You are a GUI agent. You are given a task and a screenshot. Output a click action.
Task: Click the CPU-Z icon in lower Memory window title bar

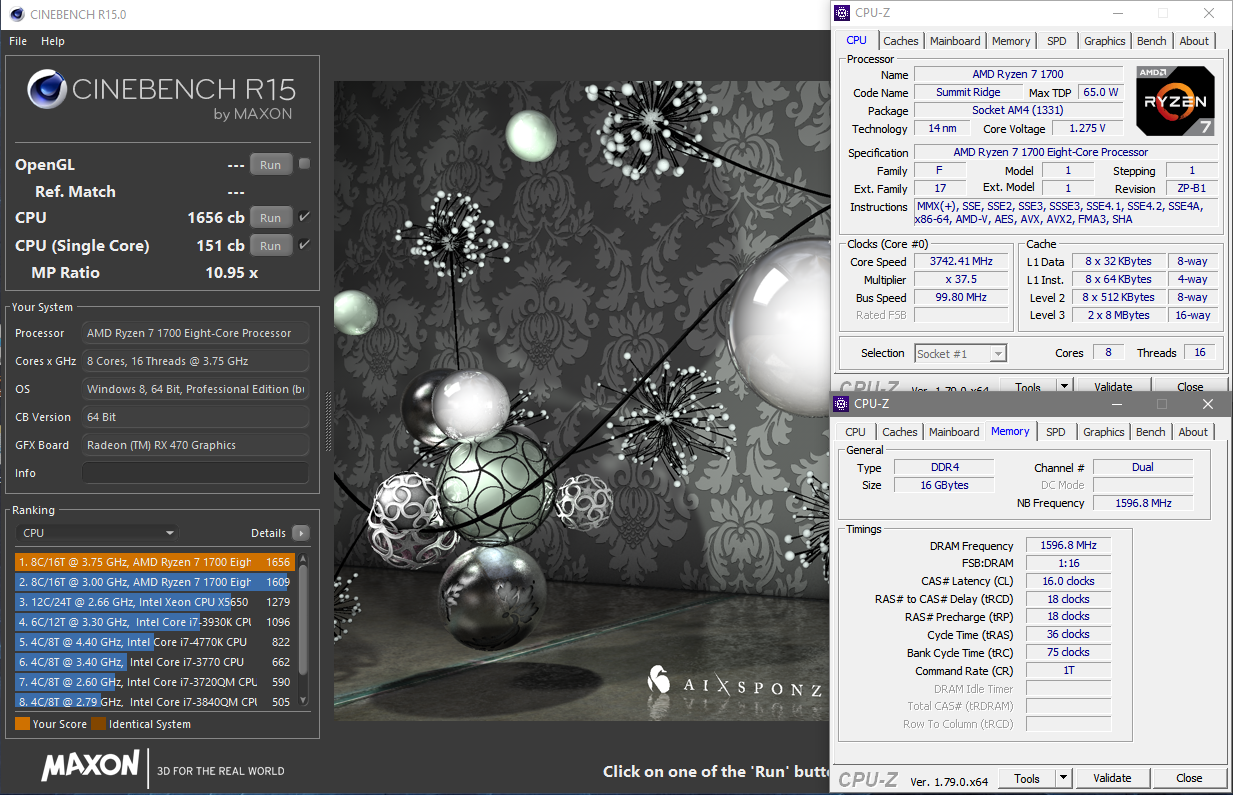coord(841,404)
